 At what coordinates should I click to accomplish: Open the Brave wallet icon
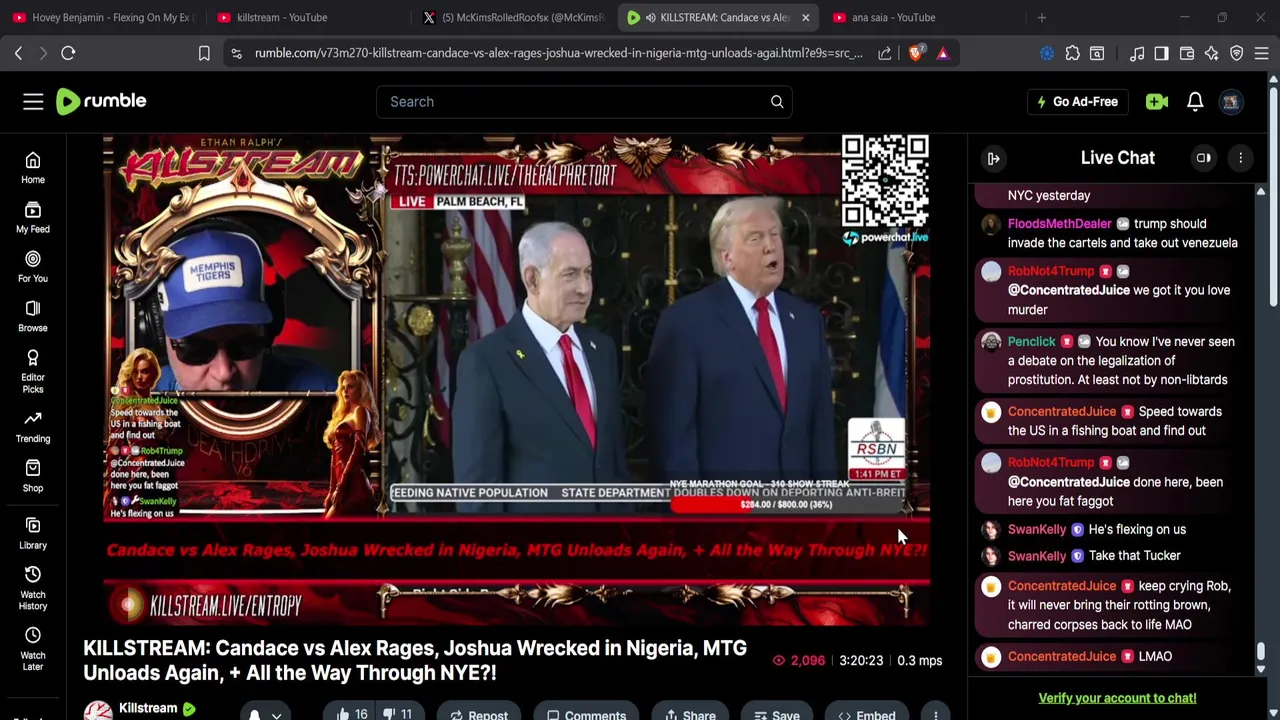pyautogui.click(x=1187, y=53)
